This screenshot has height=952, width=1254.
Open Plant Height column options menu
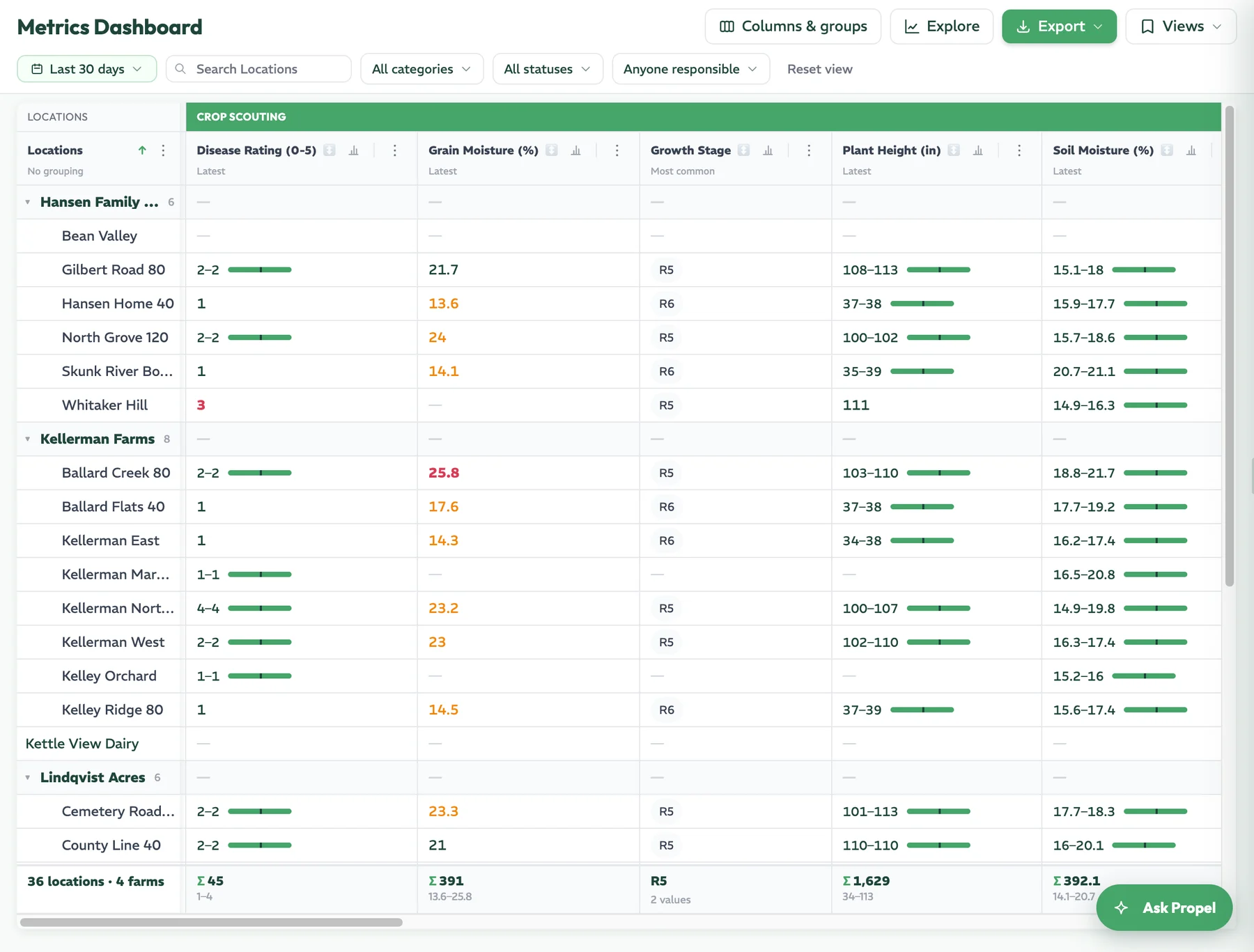[x=1019, y=150]
